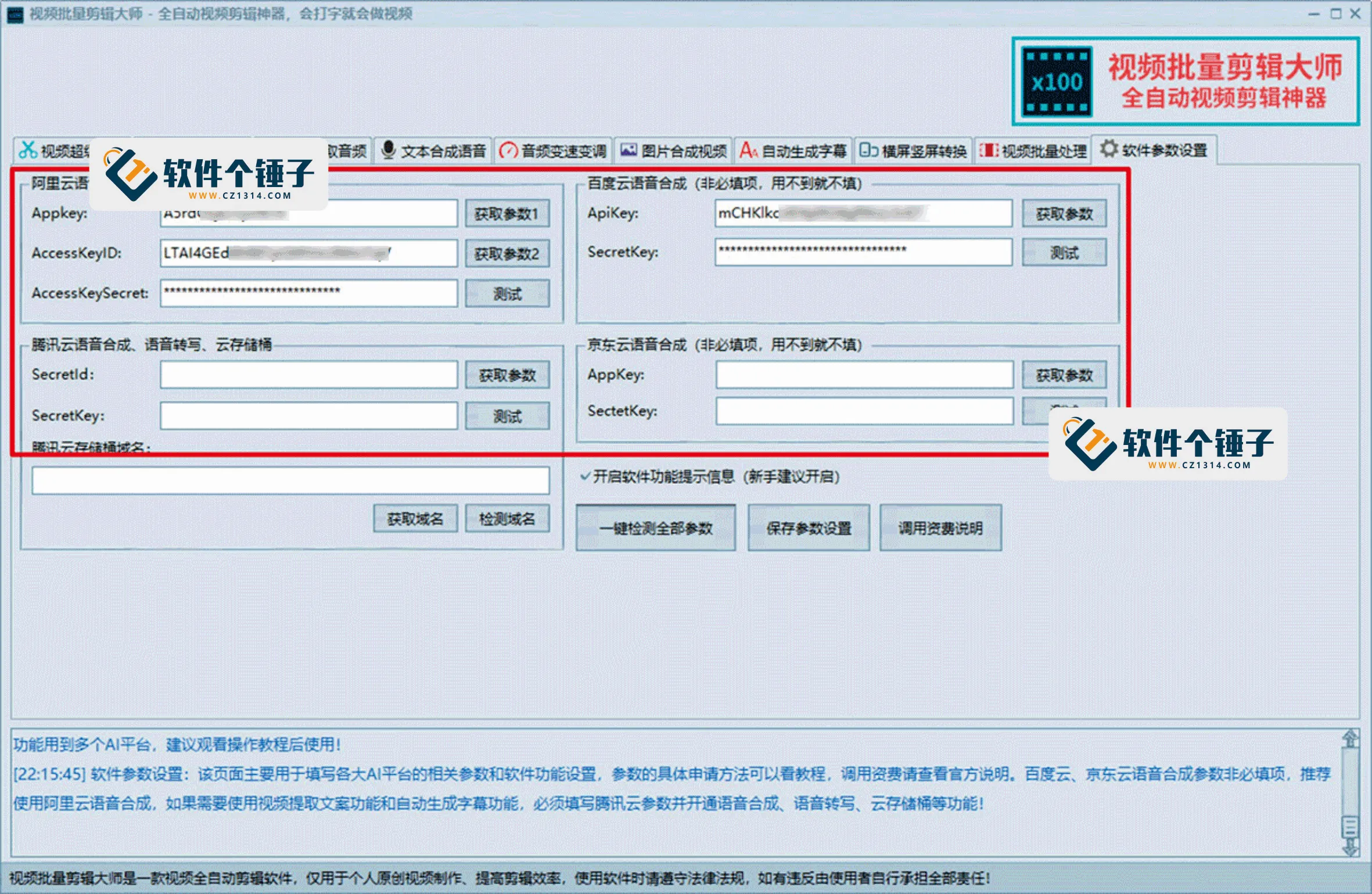Viewport: 1372px width, 894px height.
Task: Click the status bar disclaimer text
Action: pyautogui.click(x=500, y=878)
